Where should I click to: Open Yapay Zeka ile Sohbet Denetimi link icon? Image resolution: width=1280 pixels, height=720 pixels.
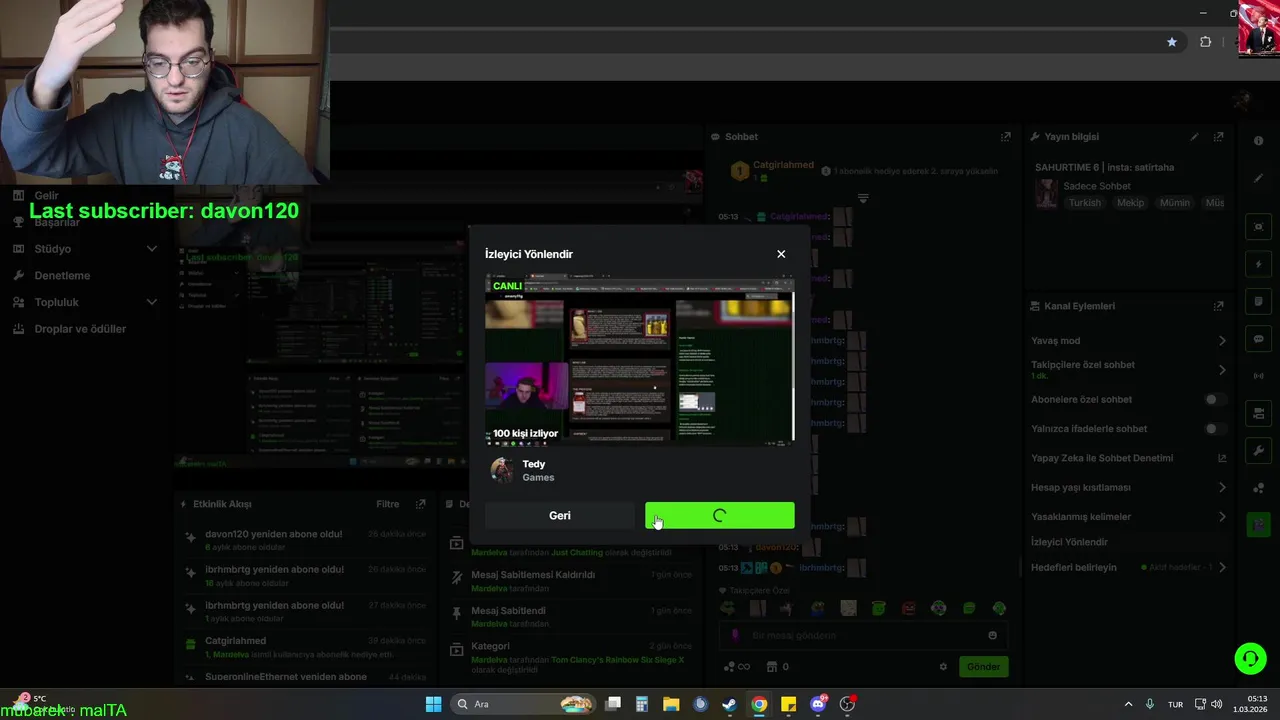tap(1222, 458)
